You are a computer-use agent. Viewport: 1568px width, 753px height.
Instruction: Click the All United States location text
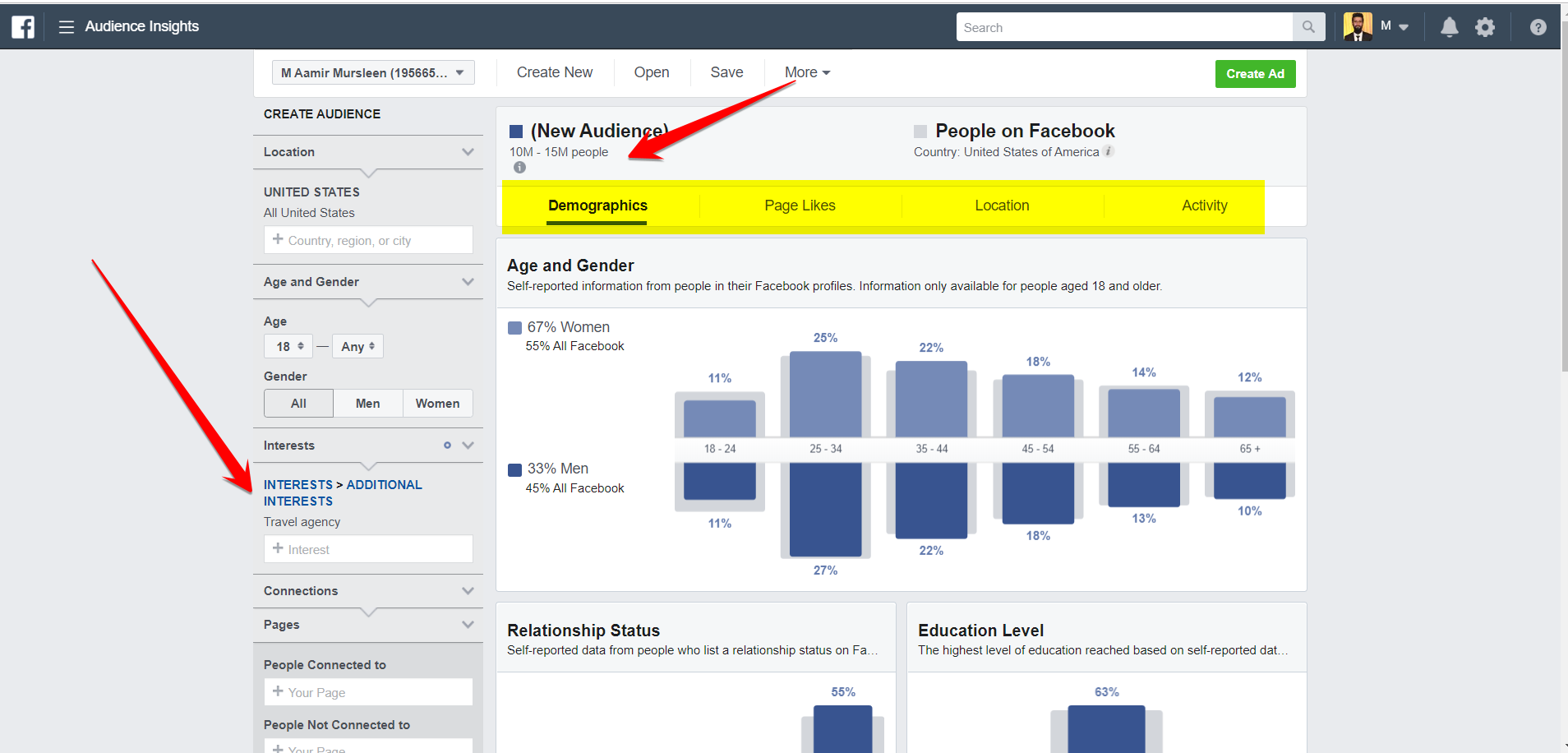coord(309,213)
